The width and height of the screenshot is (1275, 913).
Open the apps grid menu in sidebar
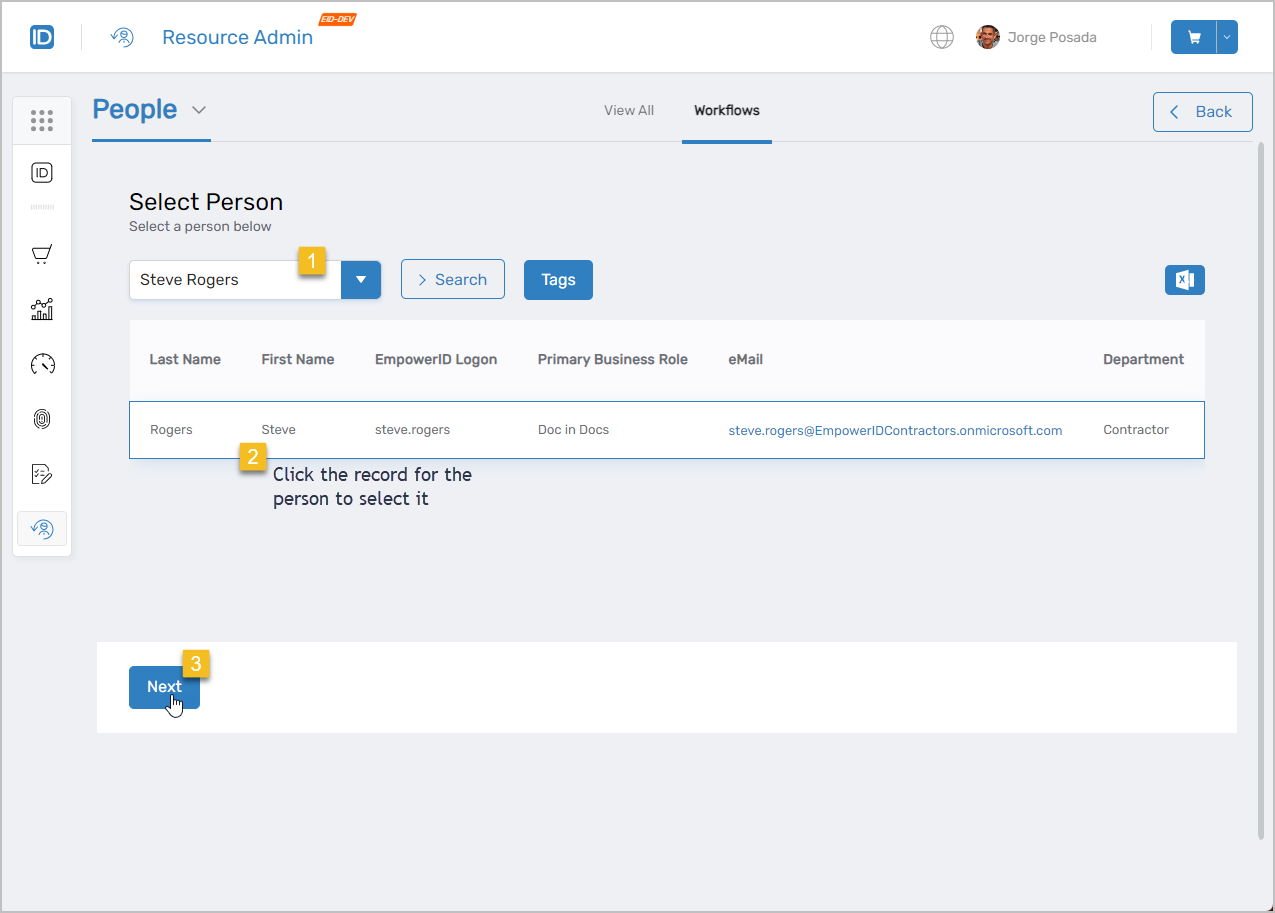[x=42, y=120]
